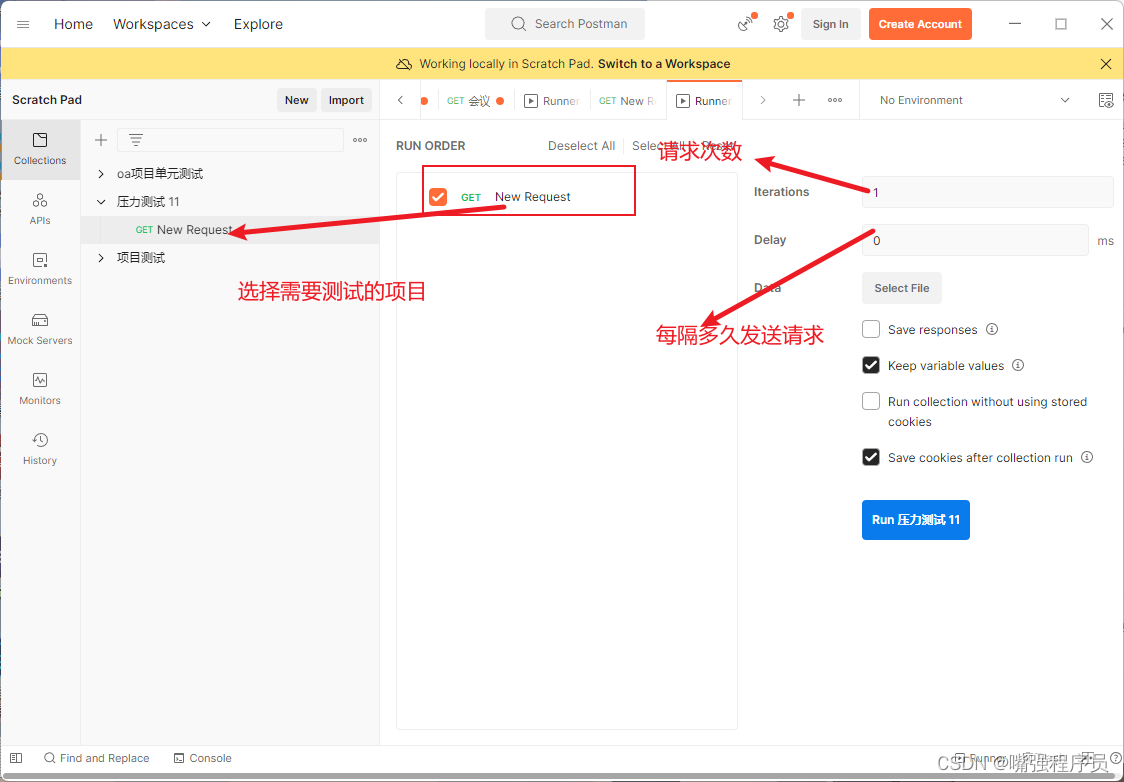The height and width of the screenshot is (782, 1124).
Task: Click the Import button
Action: click(x=346, y=100)
